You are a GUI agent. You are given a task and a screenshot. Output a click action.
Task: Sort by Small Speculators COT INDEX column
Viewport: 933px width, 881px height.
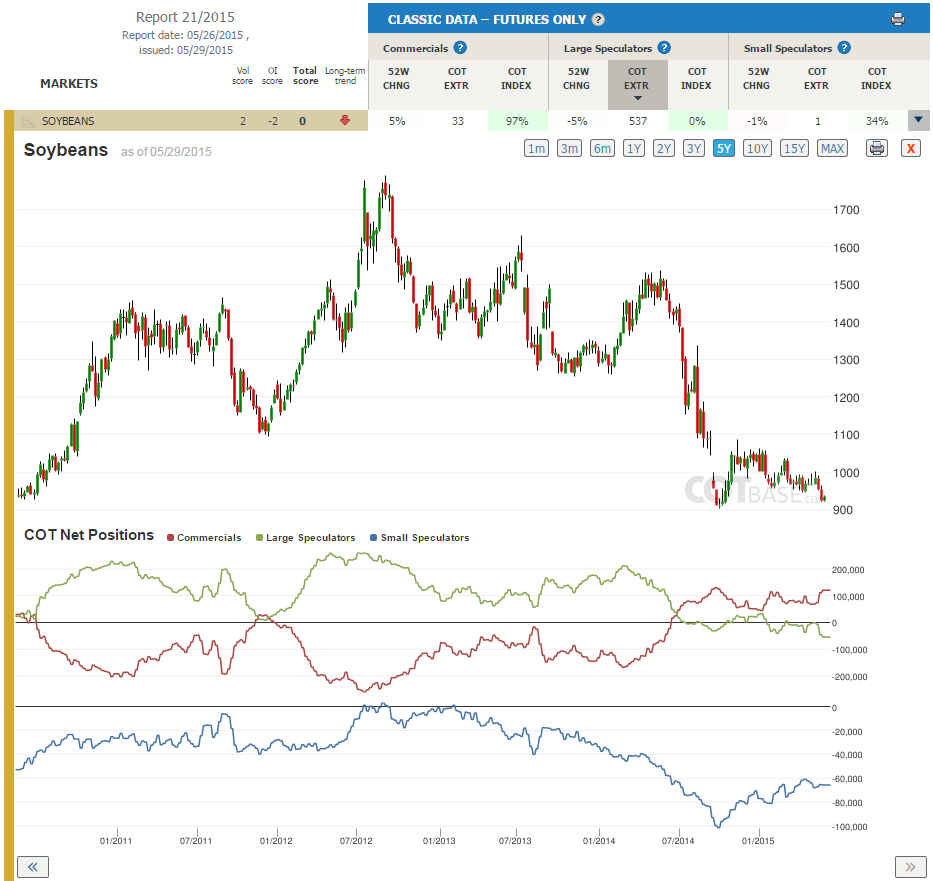point(876,79)
